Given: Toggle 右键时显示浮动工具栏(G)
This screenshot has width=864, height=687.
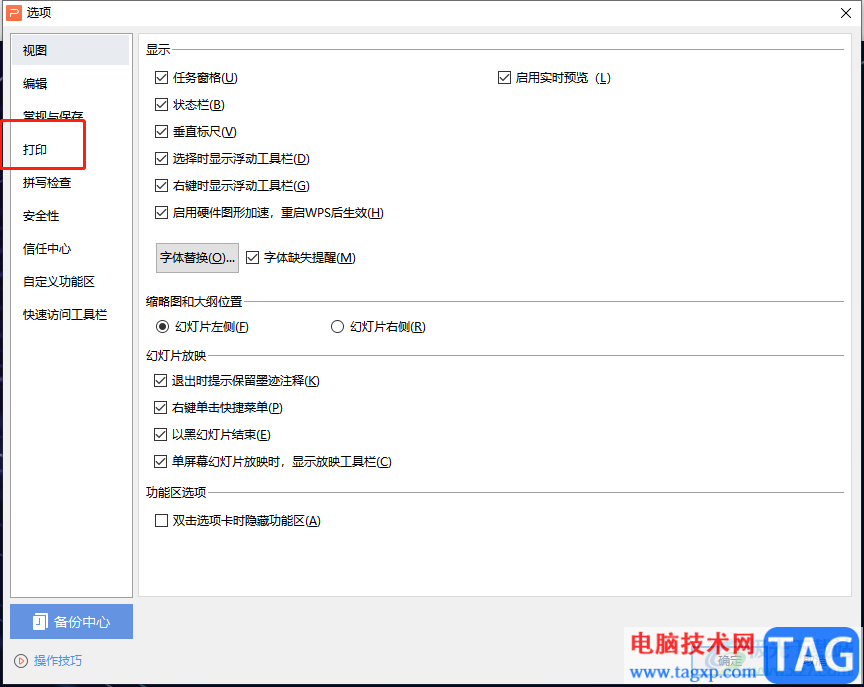Looking at the screenshot, I should (161, 186).
